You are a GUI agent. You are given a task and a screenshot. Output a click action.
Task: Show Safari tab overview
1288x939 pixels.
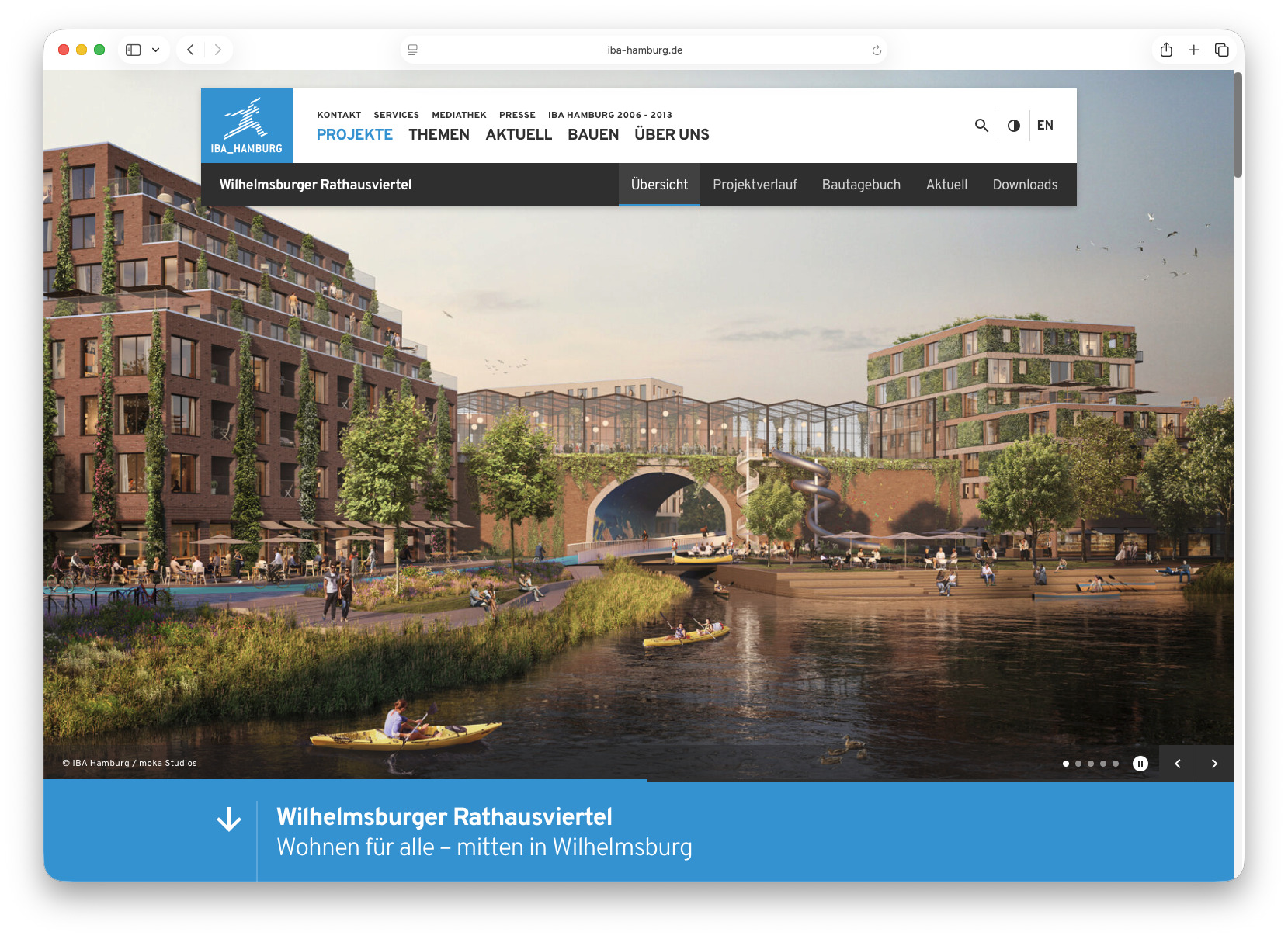[x=1221, y=50]
